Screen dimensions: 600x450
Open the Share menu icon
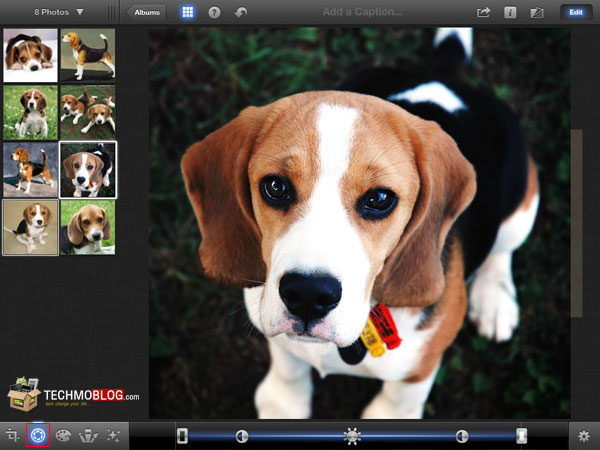click(x=483, y=12)
